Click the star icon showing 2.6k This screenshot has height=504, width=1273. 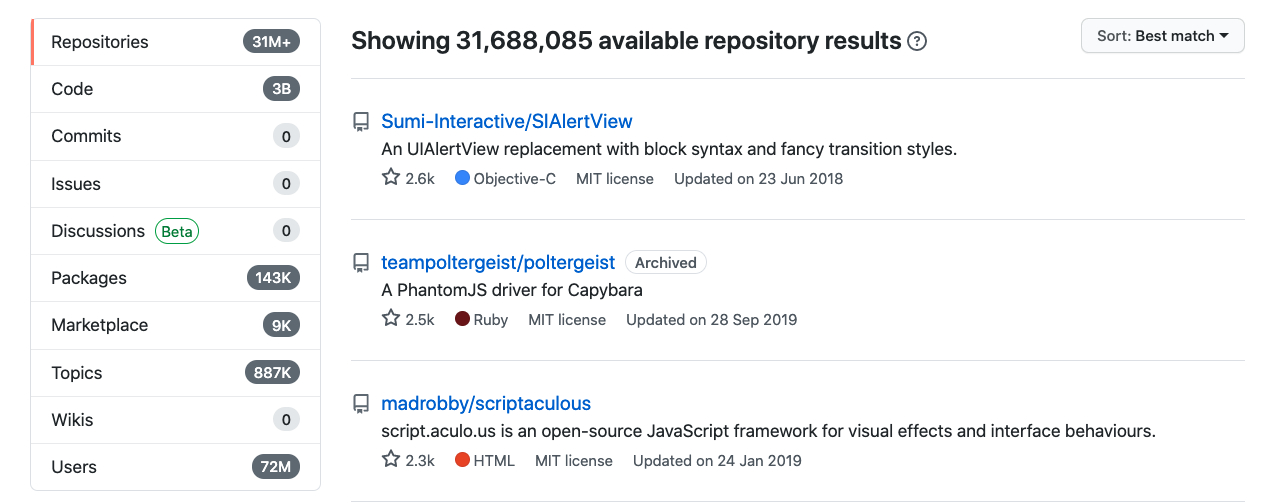click(391, 178)
